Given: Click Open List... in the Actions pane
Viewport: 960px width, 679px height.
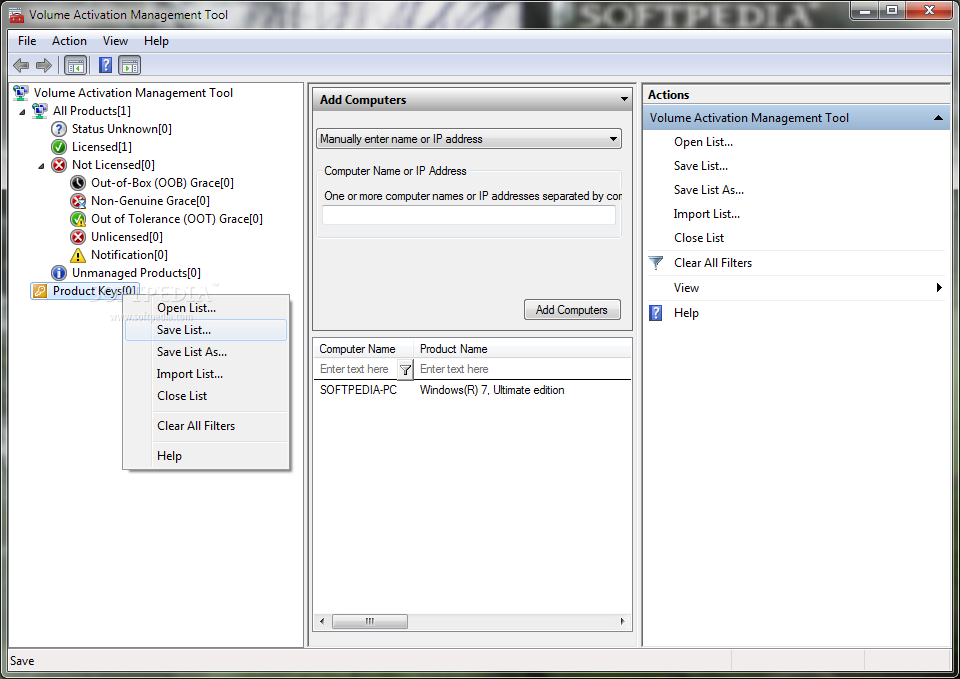Looking at the screenshot, I should 703,142.
